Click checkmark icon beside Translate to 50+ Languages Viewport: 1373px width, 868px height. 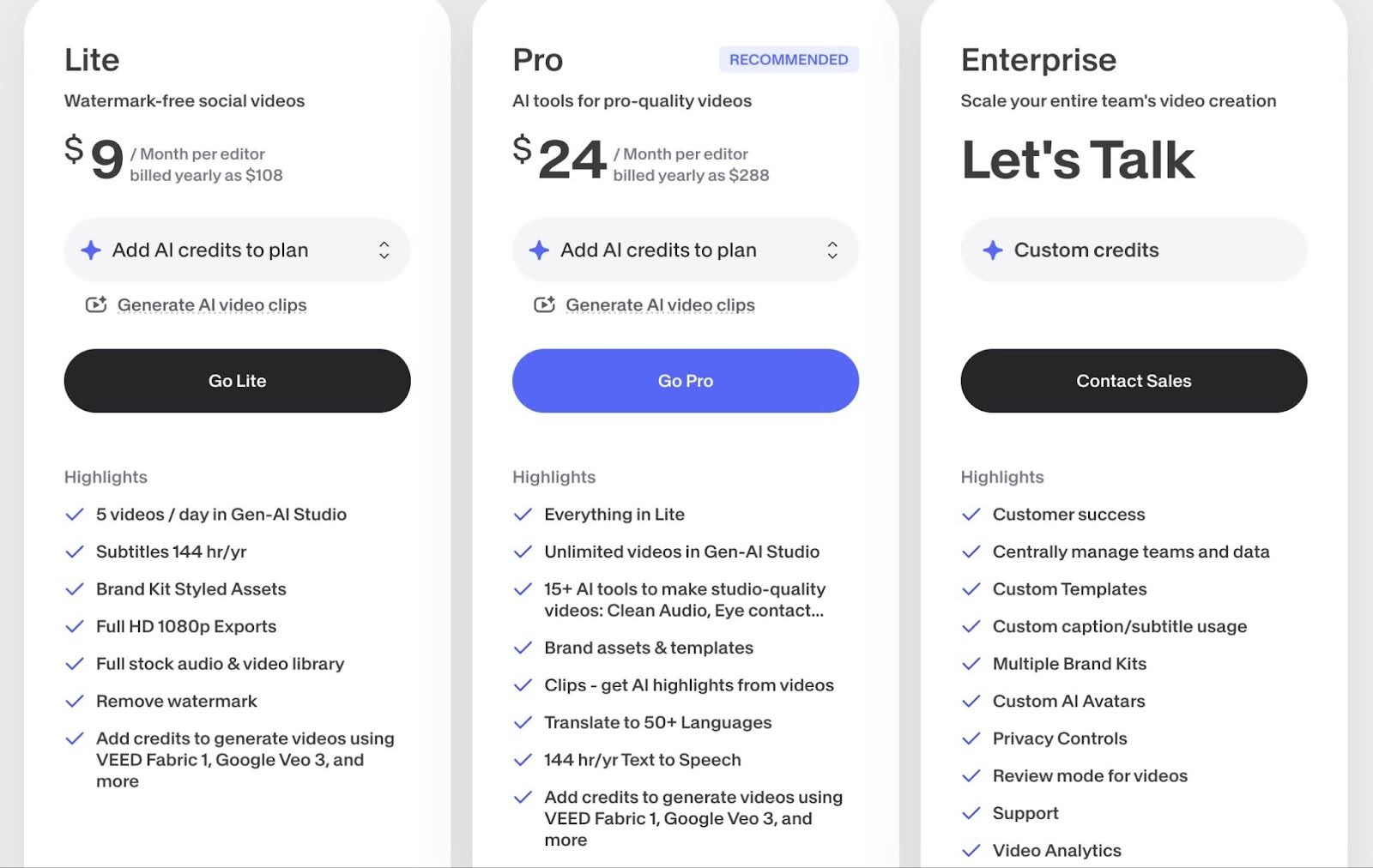(x=523, y=723)
